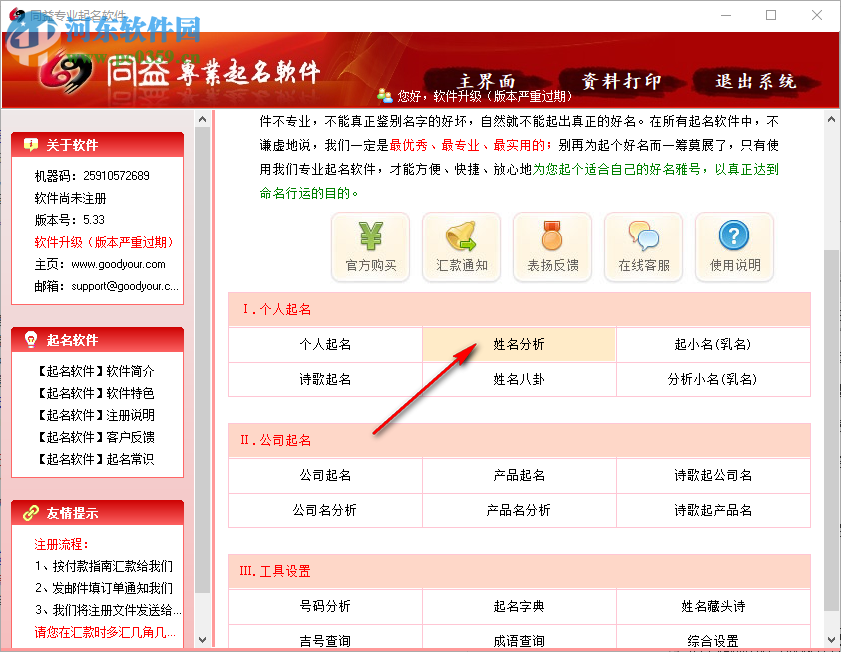The height and width of the screenshot is (652, 841).
Task: Click the pin icon beside 关于软件
Action: 33,143
